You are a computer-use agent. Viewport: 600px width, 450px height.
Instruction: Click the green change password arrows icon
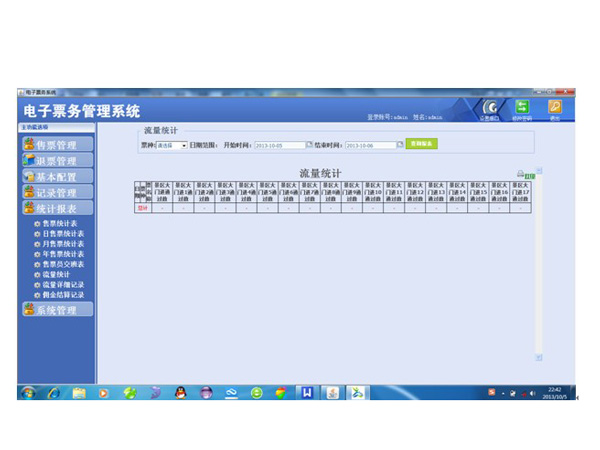pos(522,107)
